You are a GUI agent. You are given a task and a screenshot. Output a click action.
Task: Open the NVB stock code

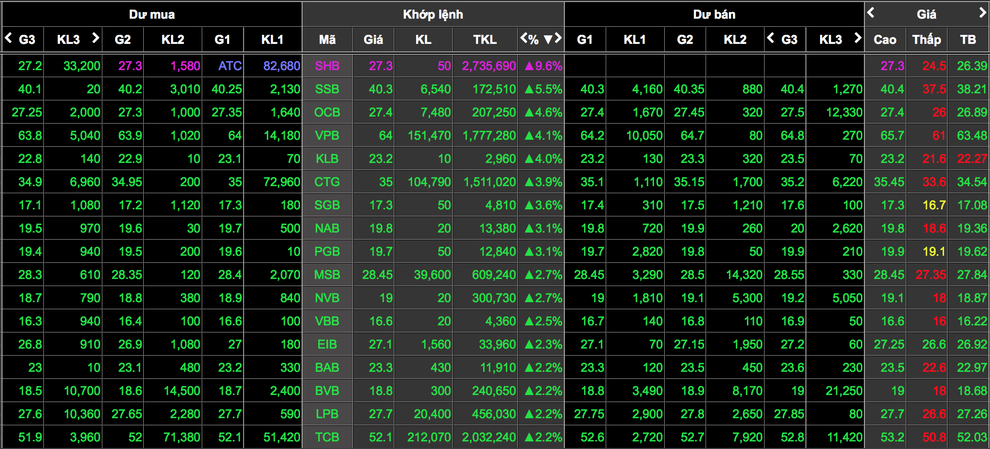(328, 299)
